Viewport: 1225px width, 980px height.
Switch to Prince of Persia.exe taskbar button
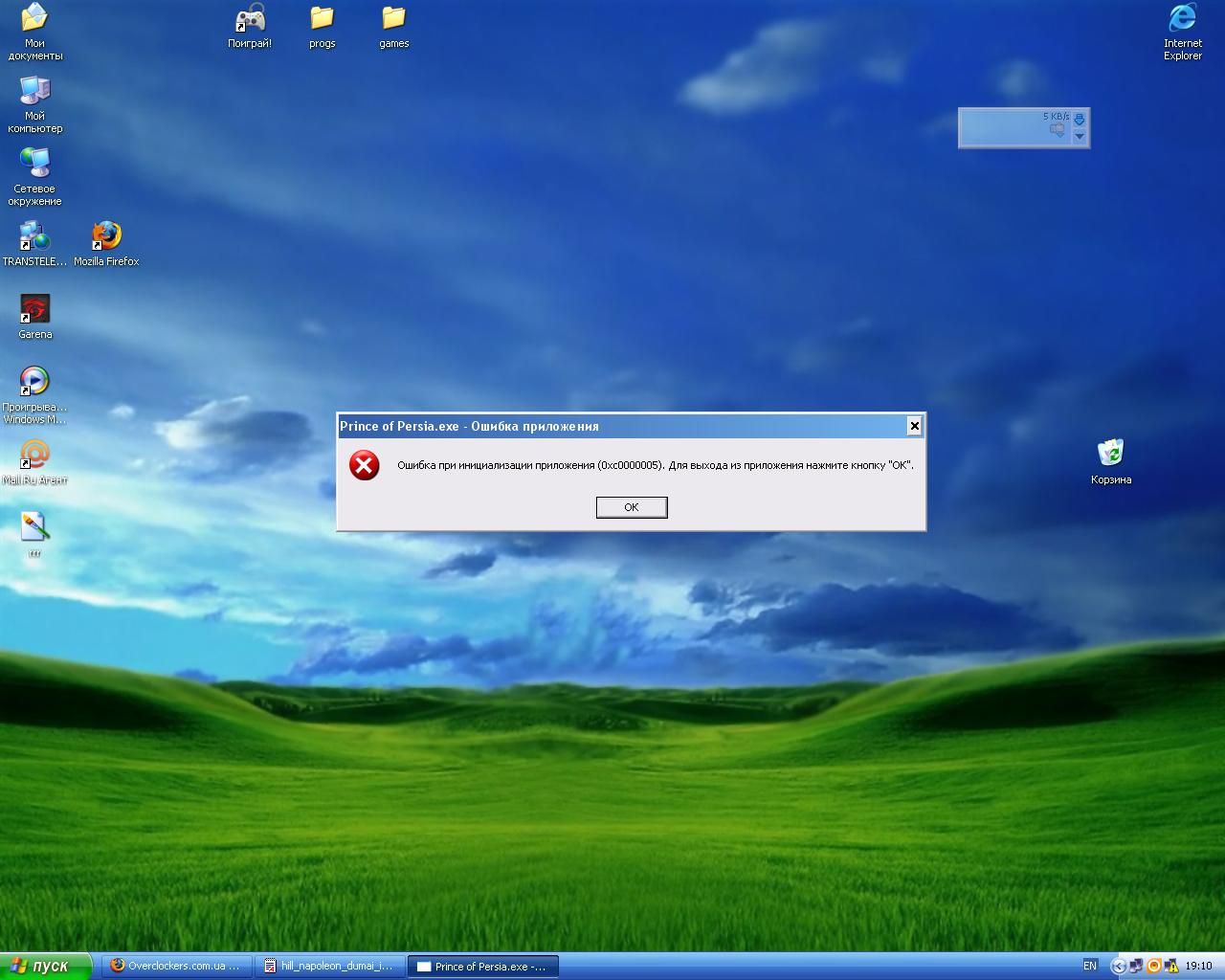click(x=483, y=966)
